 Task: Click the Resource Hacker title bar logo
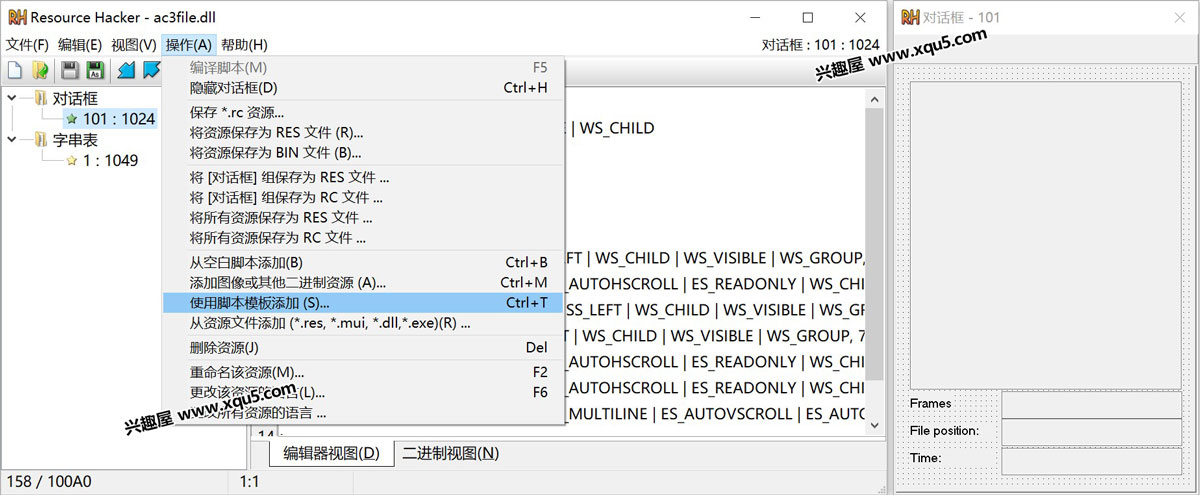[x=15, y=17]
